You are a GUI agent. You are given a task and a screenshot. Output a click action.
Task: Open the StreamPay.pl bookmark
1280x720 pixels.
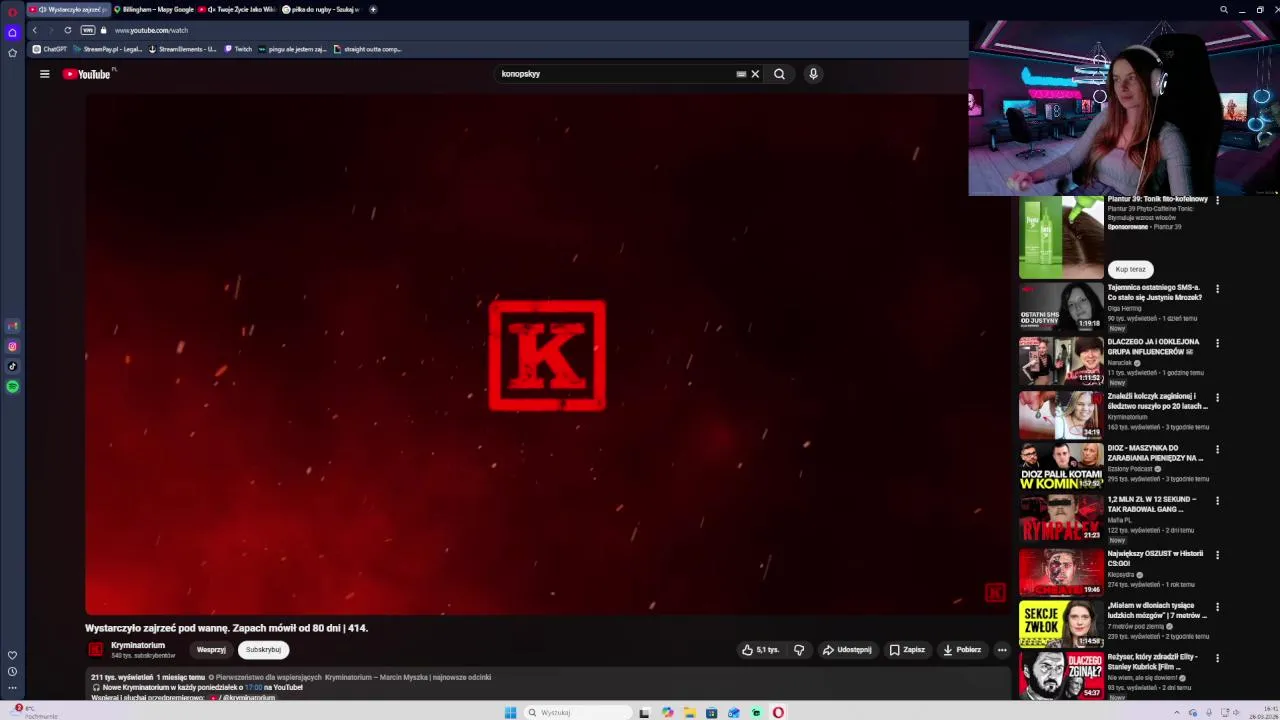(x=108, y=49)
